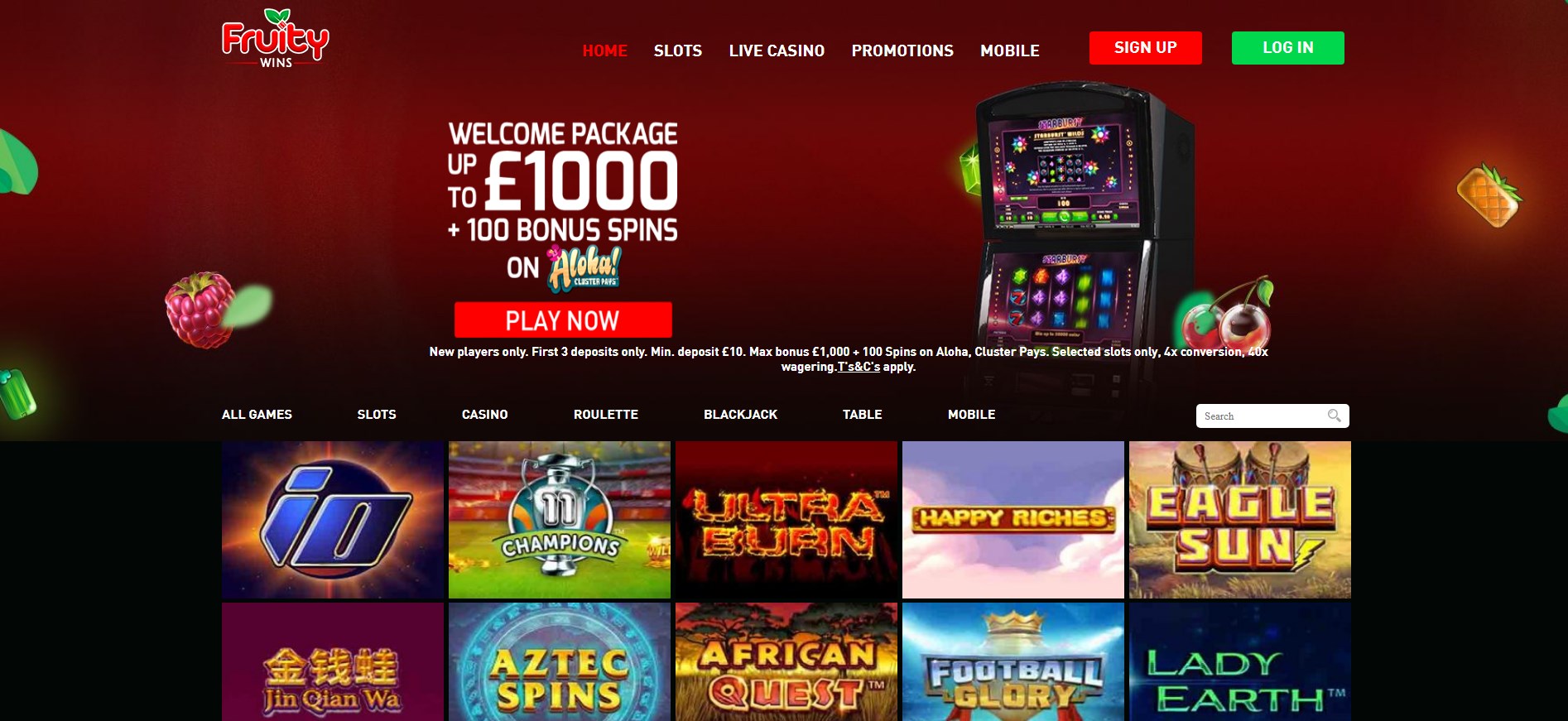Viewport: 1568px width, 721px height.
Task: Click the Fruity Wins logo
Action: click(x=276, y=38)
